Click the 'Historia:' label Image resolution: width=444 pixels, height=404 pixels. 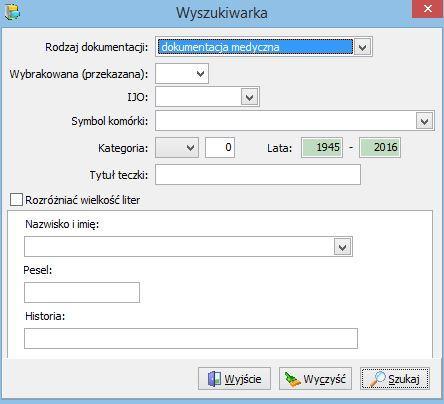(x=45, y=316)
